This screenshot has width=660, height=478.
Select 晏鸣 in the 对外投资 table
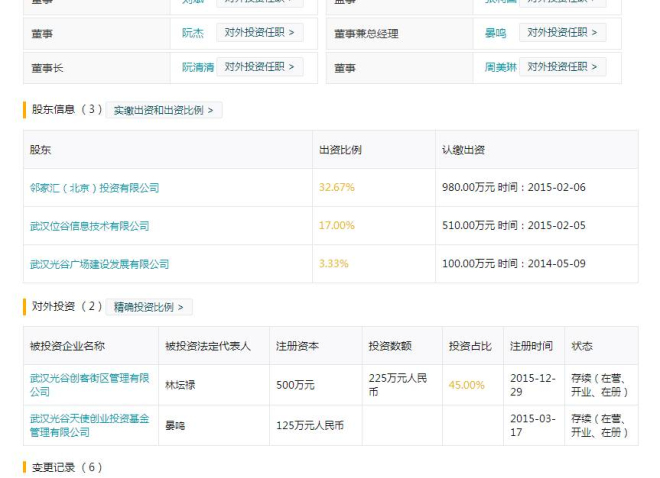pyautogui.click(x=175, y=426)
